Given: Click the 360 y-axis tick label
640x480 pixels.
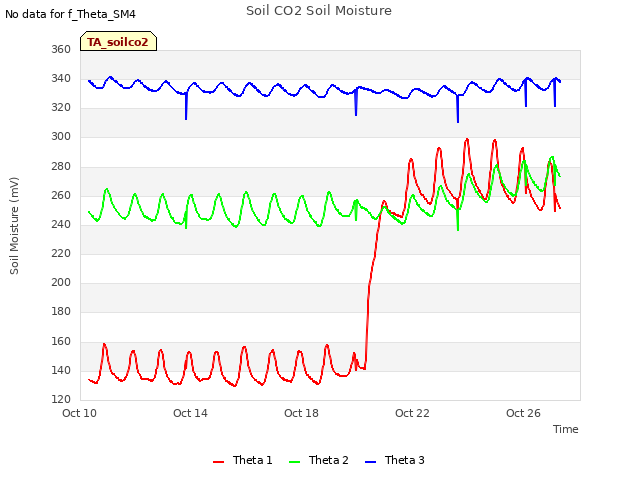Looking at the screenshot, I should [61, 49].
